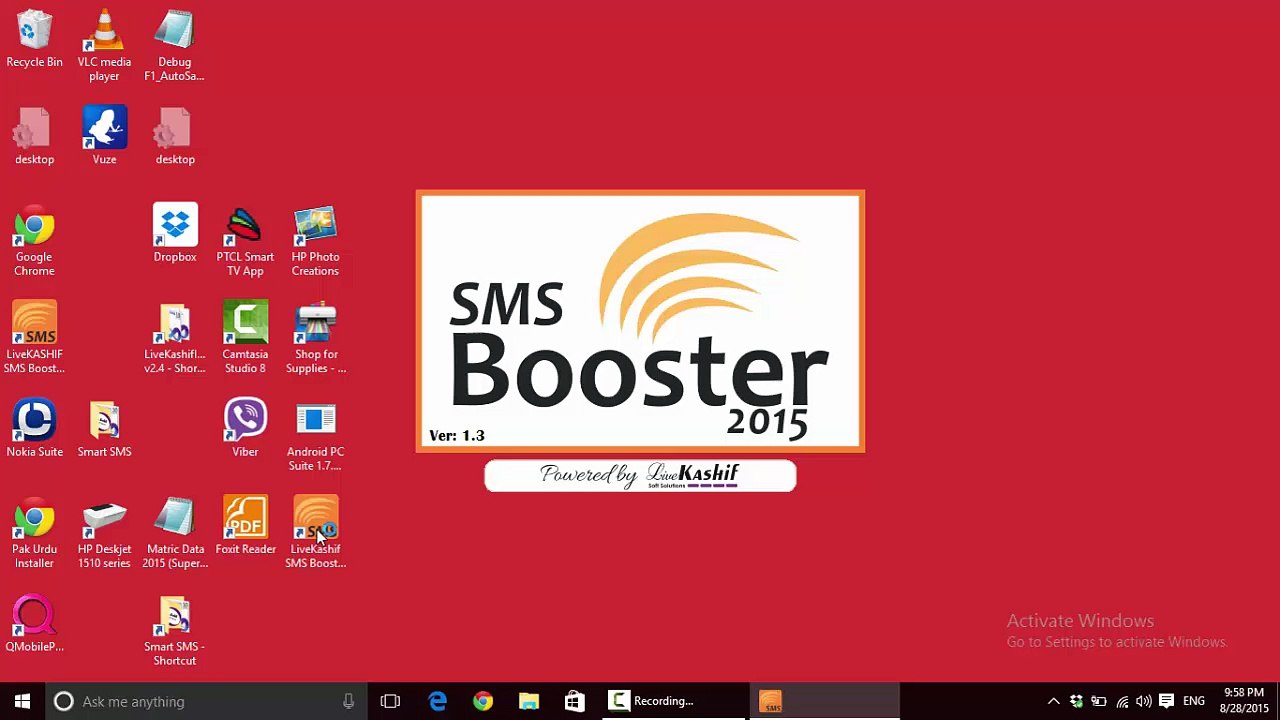Select LiveKASHIF SMS Boost icon under Google Chrome
The height and width of the screenshot is (720, 1280).
click(x=34, y=338)
